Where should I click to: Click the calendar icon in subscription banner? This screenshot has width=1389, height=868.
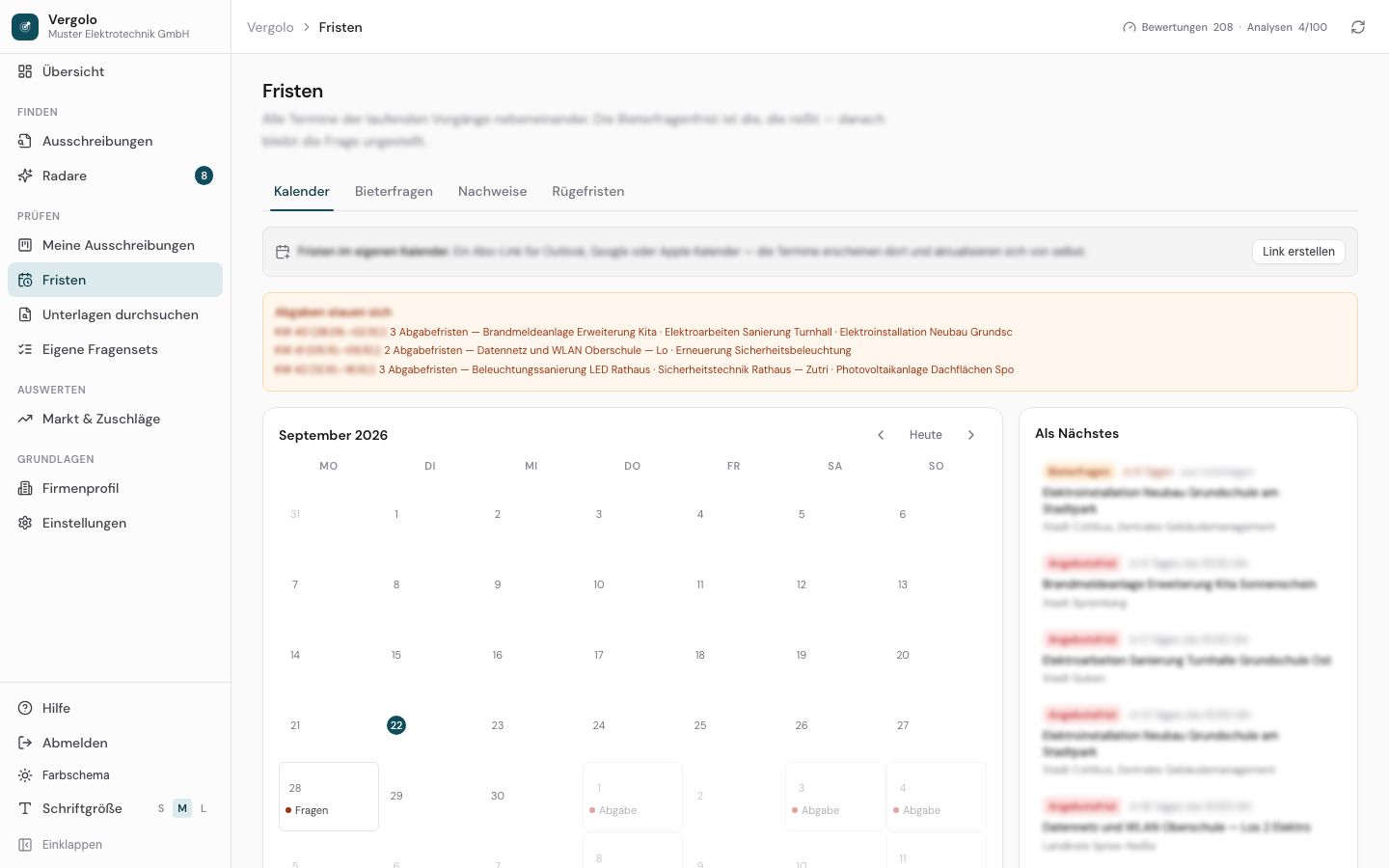click(283, 252)
